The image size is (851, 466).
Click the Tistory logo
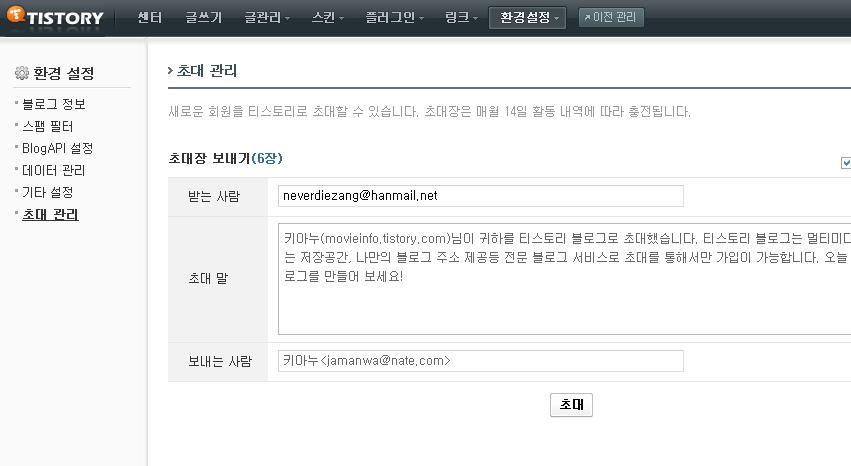tap(55, 16)
